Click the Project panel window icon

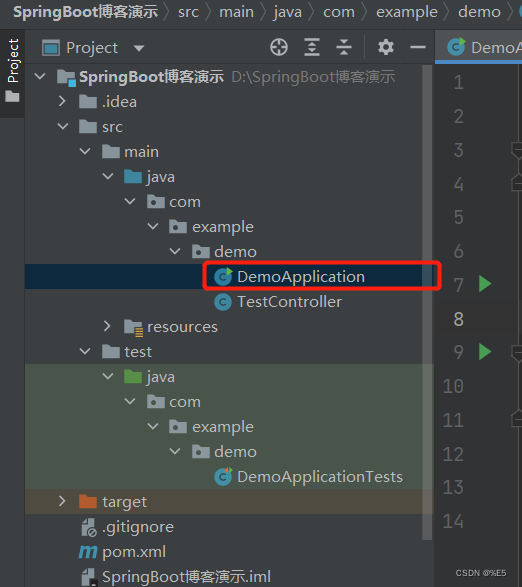[51, 48]
